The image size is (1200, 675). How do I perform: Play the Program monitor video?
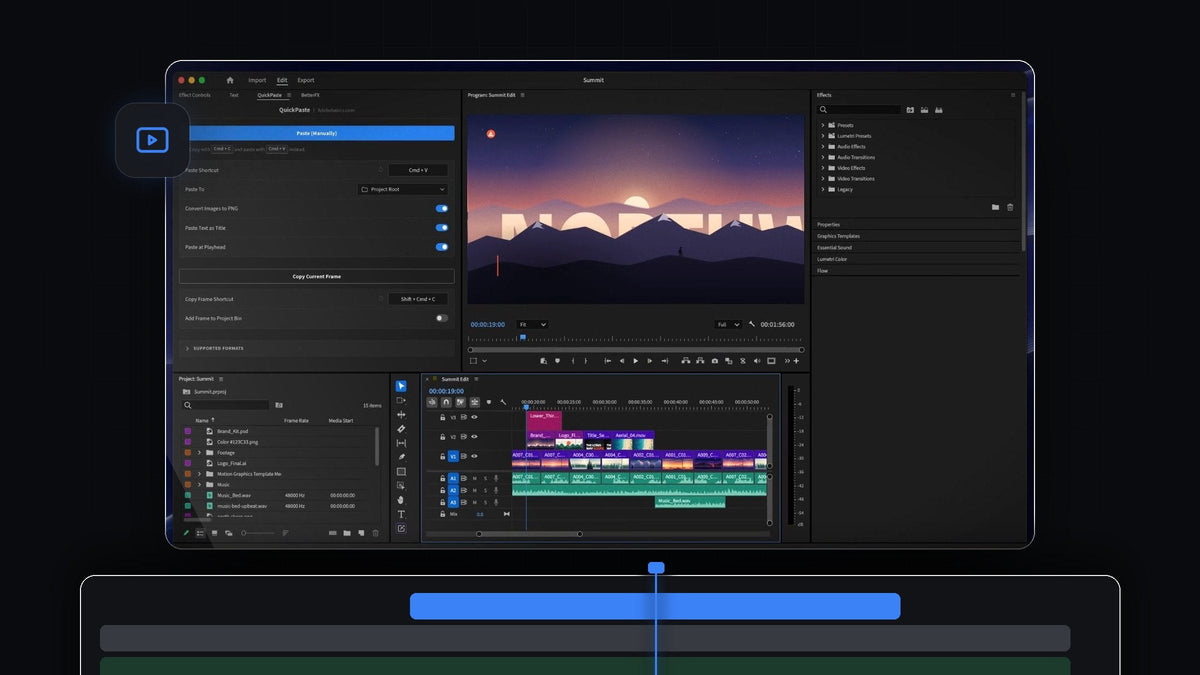pos(636,361)
